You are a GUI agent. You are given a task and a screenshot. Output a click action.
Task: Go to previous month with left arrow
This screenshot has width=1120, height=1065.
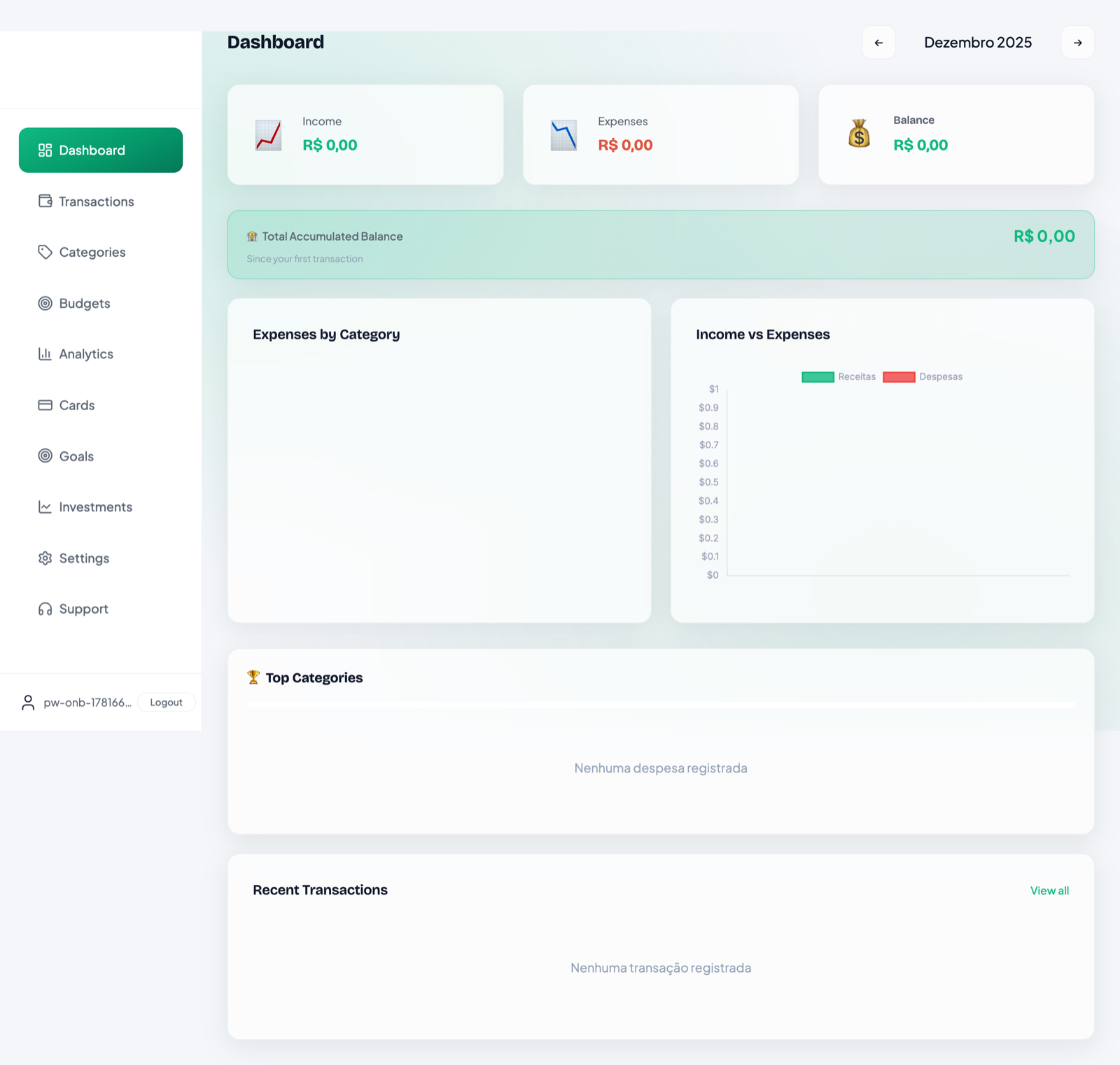point(878,43)
